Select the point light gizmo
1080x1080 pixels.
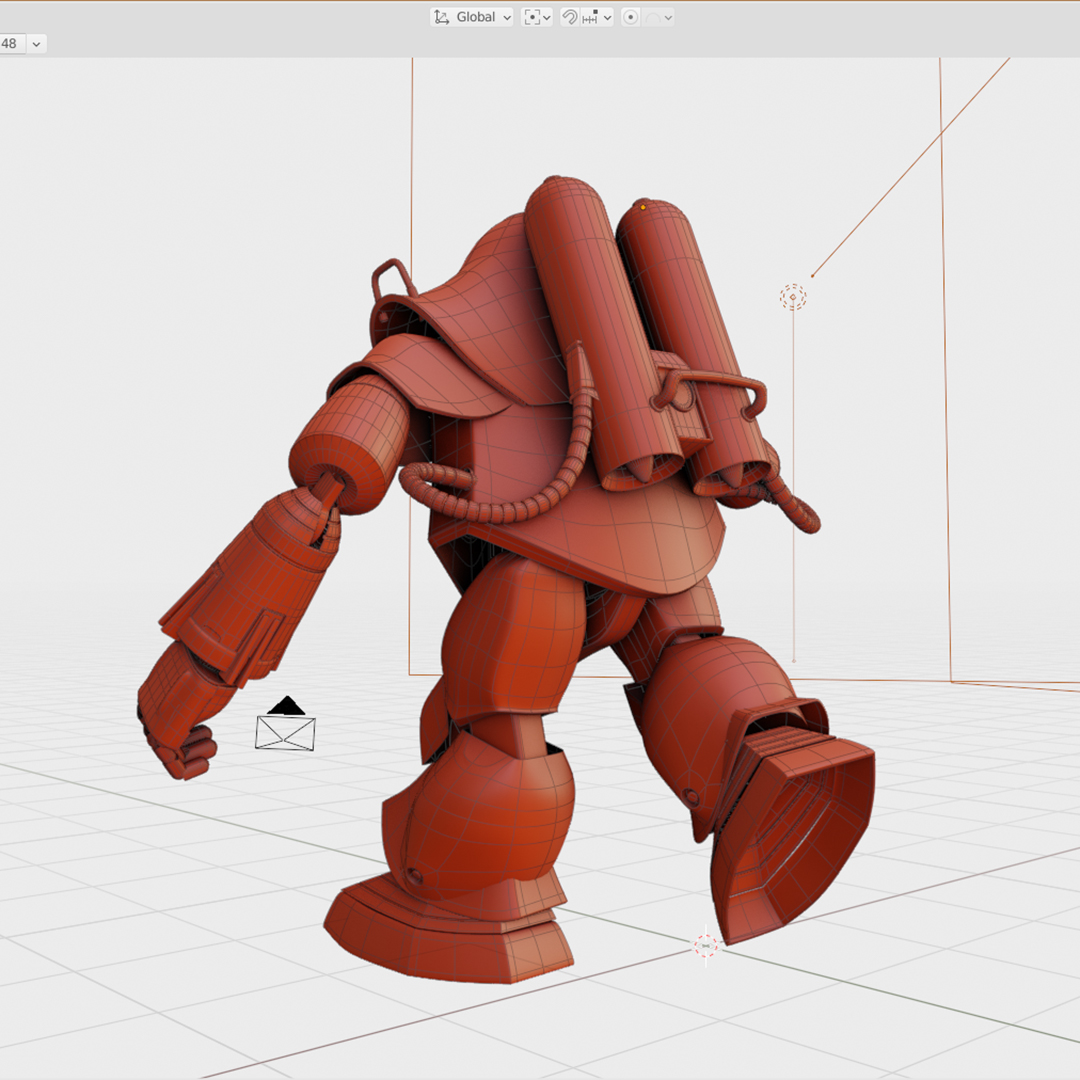tap(793, 297)
